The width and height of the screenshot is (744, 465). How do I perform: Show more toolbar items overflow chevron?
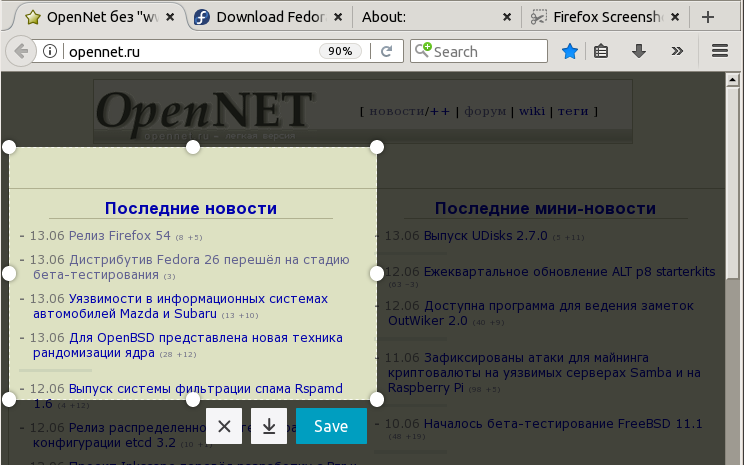click(x=677, y=51)
